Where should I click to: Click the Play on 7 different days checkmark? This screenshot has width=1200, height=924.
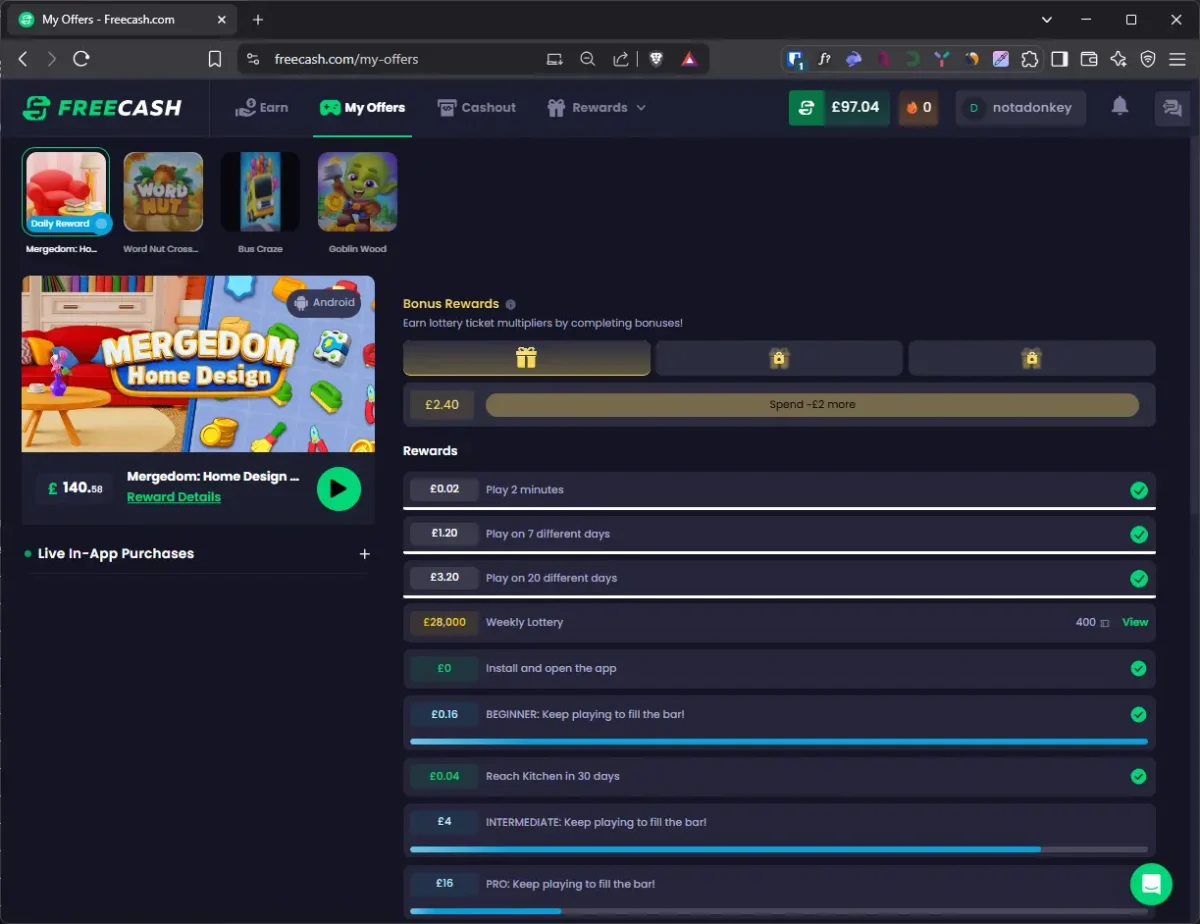point(1138,534)
